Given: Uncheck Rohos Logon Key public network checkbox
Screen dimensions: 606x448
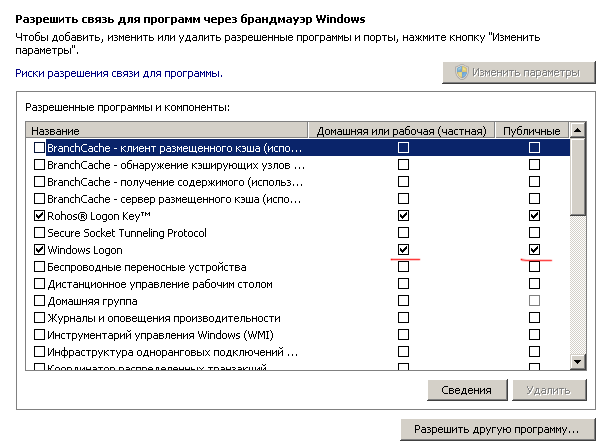Looking at the screenshot, I should pos(535,216).
